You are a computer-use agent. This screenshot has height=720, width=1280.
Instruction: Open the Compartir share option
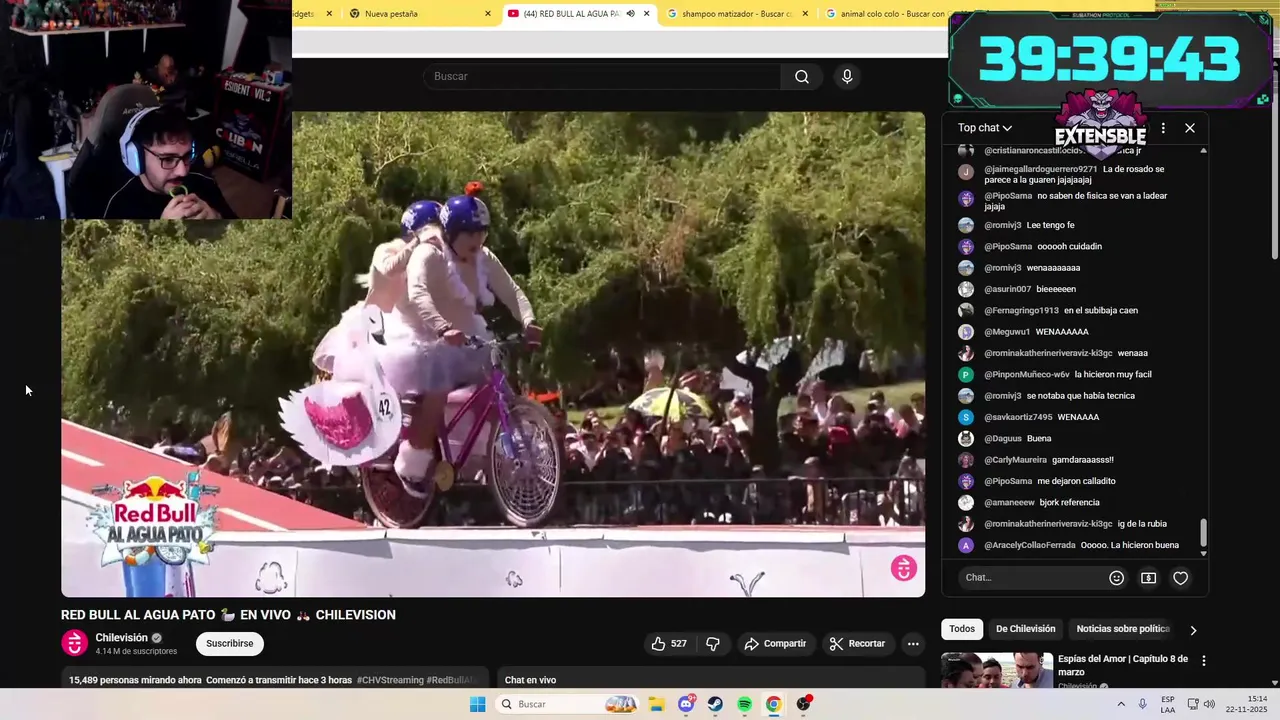775,644
